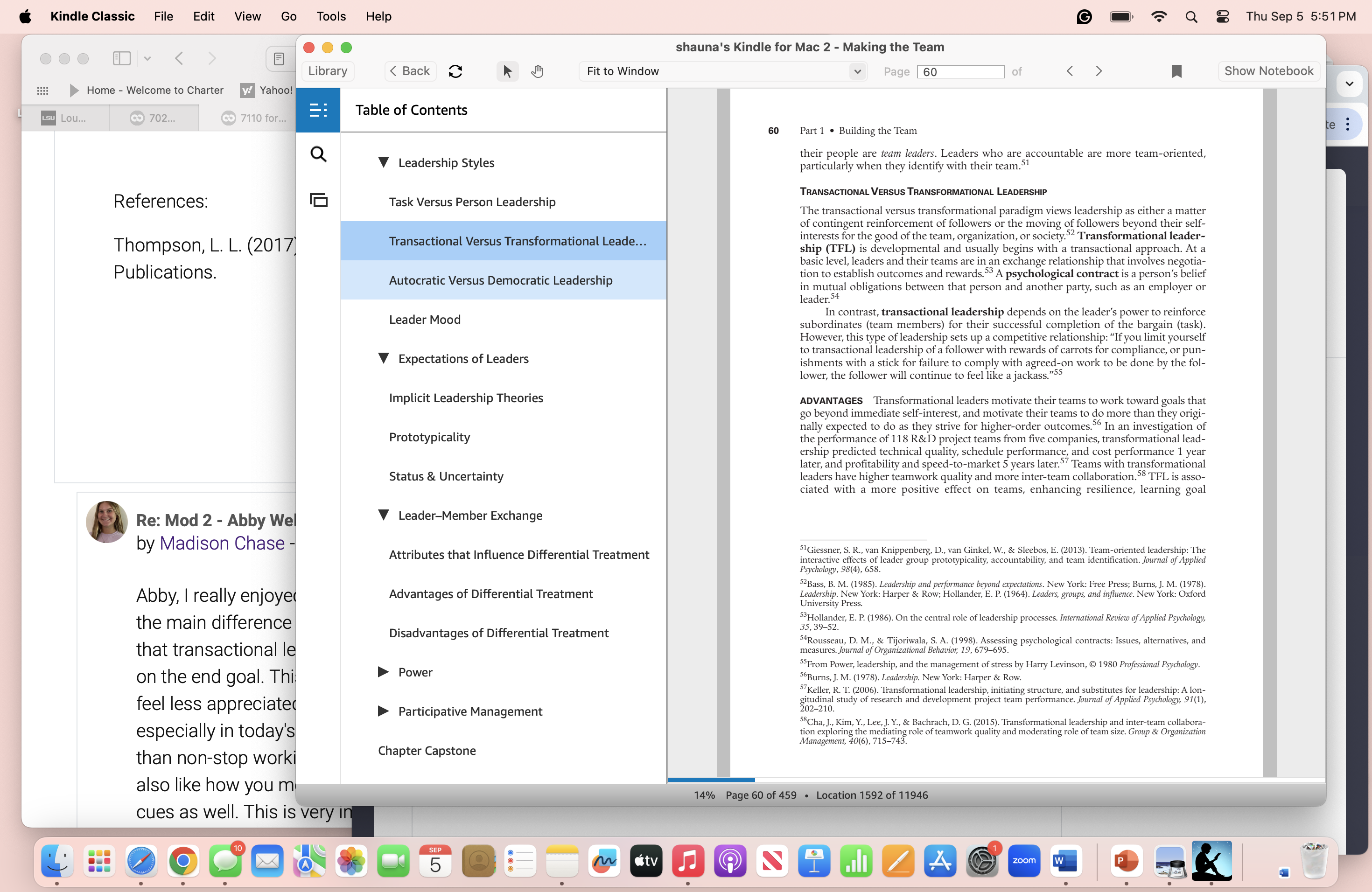Open the Tools menu
Viewport: 1372px width, 892px height.
(x=330, y=17)
